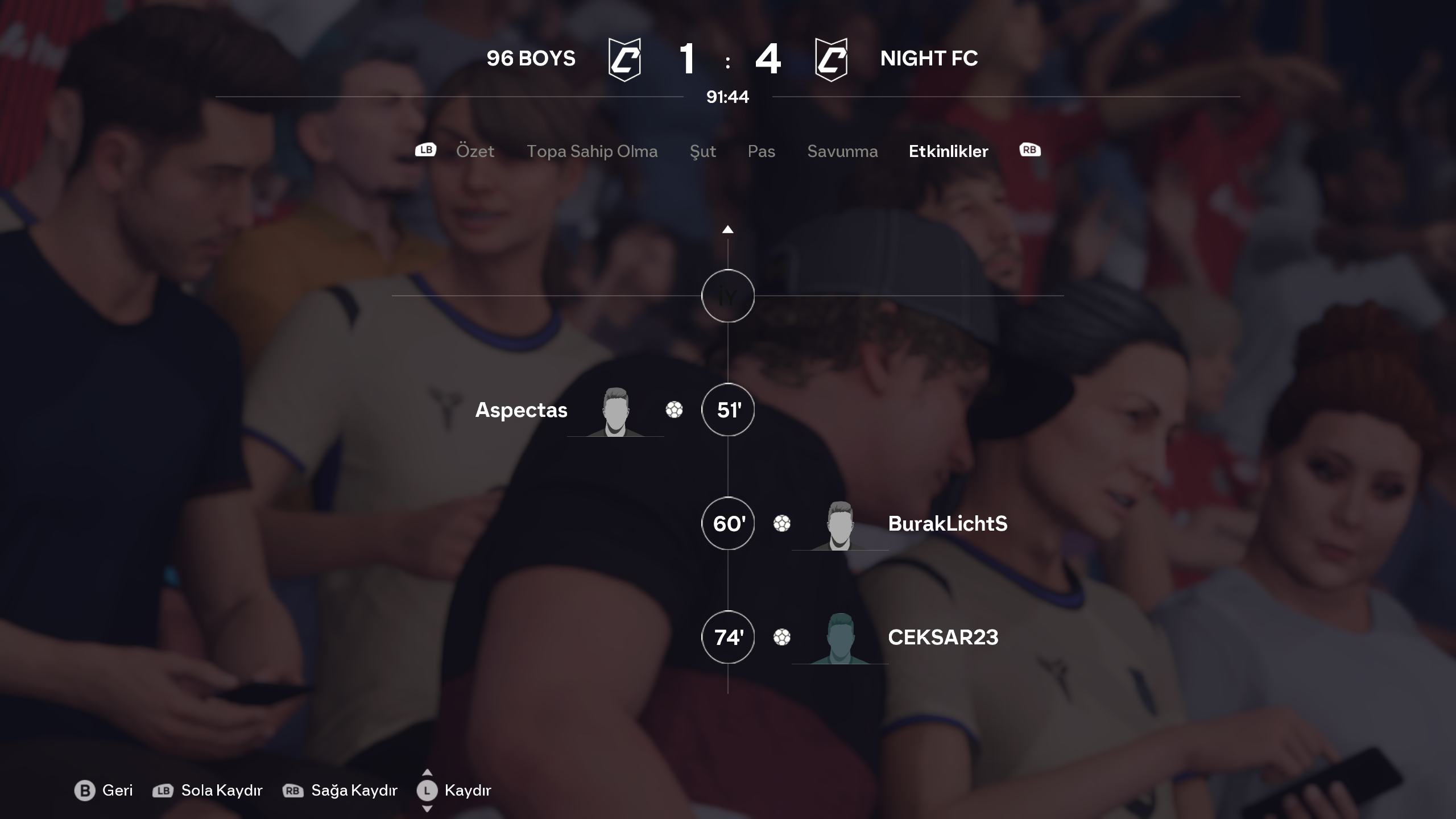This screenshot has width=1456, height=819.
Task: Click the goal ball icon at 74'
Action: pos(782,637)
